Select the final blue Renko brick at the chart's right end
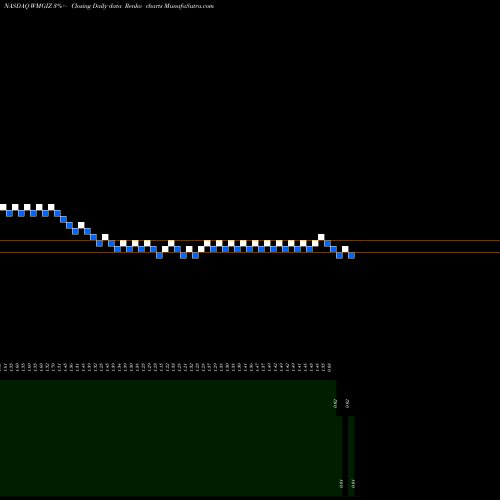This screenshot has height=500, width=500. tap(351, 255)
